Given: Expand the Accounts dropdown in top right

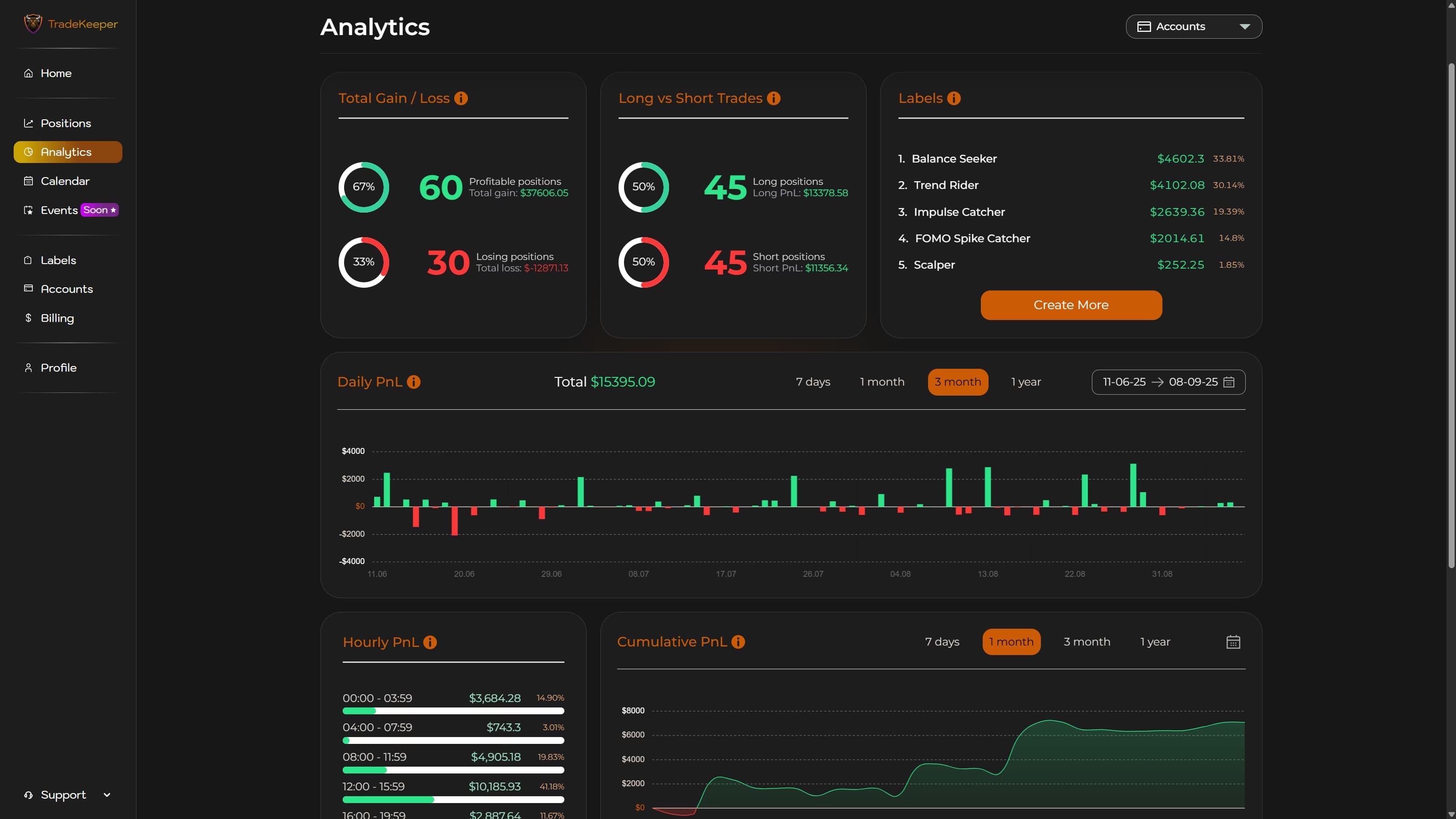Looking at the screenshot, I should (x=1194, y=26).
